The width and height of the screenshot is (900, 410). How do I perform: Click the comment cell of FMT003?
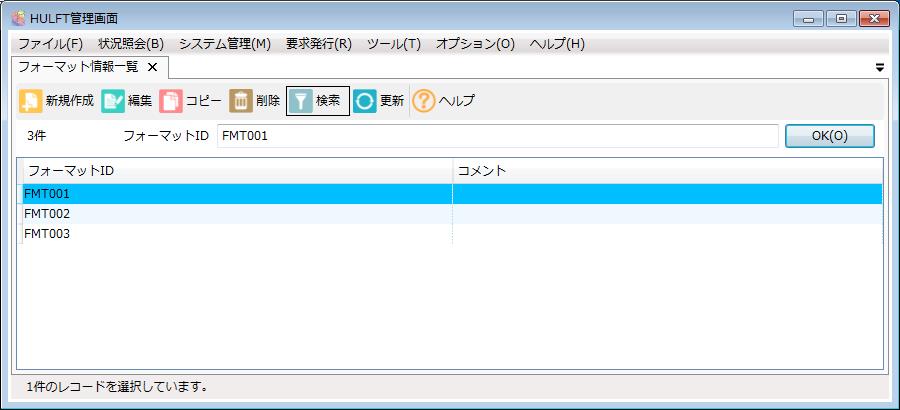coord(668,234)
